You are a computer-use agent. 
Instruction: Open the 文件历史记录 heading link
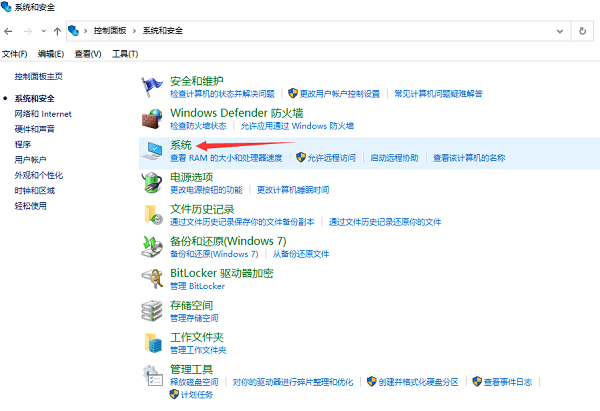202,209
